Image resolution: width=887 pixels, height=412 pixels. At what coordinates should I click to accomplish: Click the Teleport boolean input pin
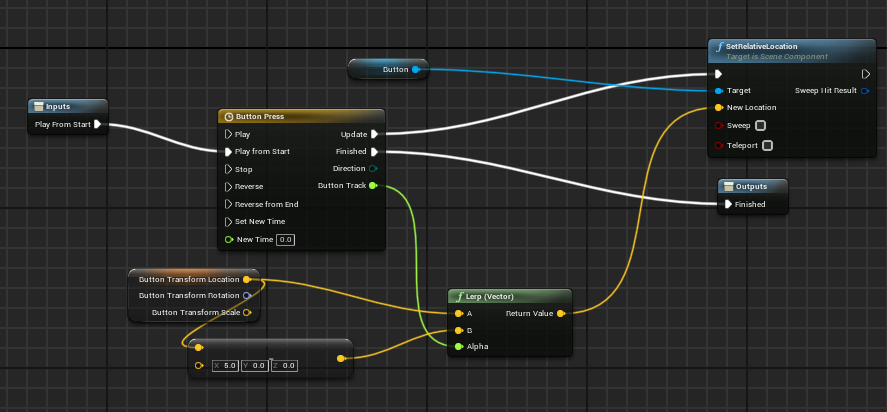[x=718, y=145]
